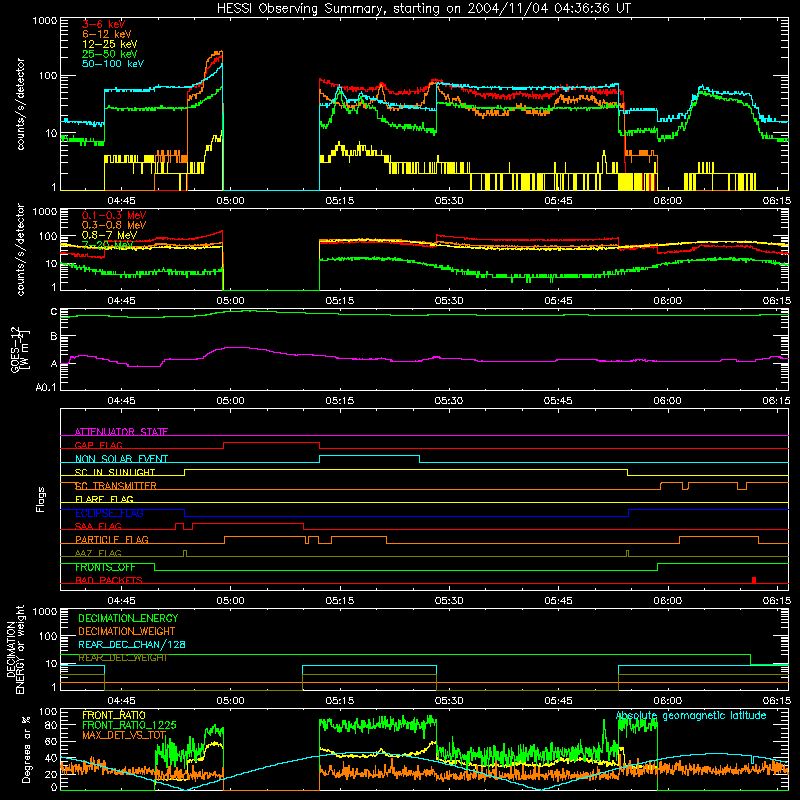Image resolution: width=800 pixels, height=800 pixels.
Task: Click the 7-20 MeV legend label
Action: coord(107,245)
